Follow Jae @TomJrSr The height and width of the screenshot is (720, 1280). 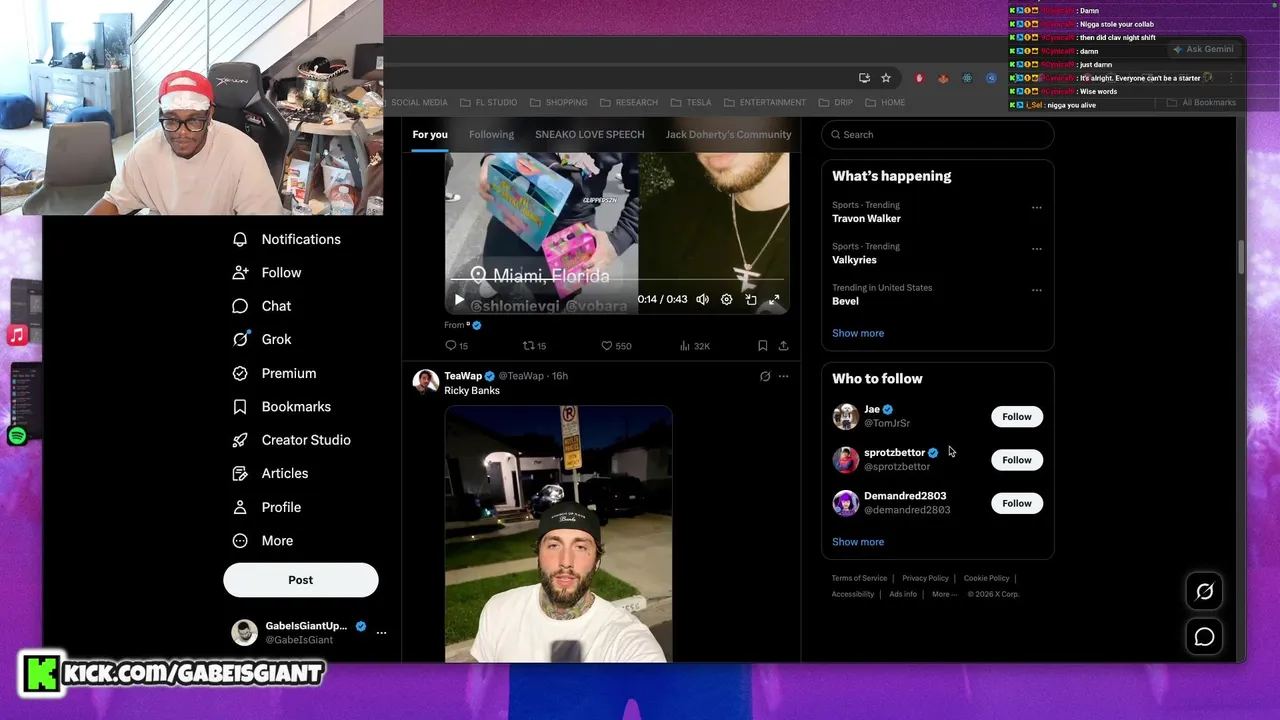pyautogui.click(x=1017, y=416)
